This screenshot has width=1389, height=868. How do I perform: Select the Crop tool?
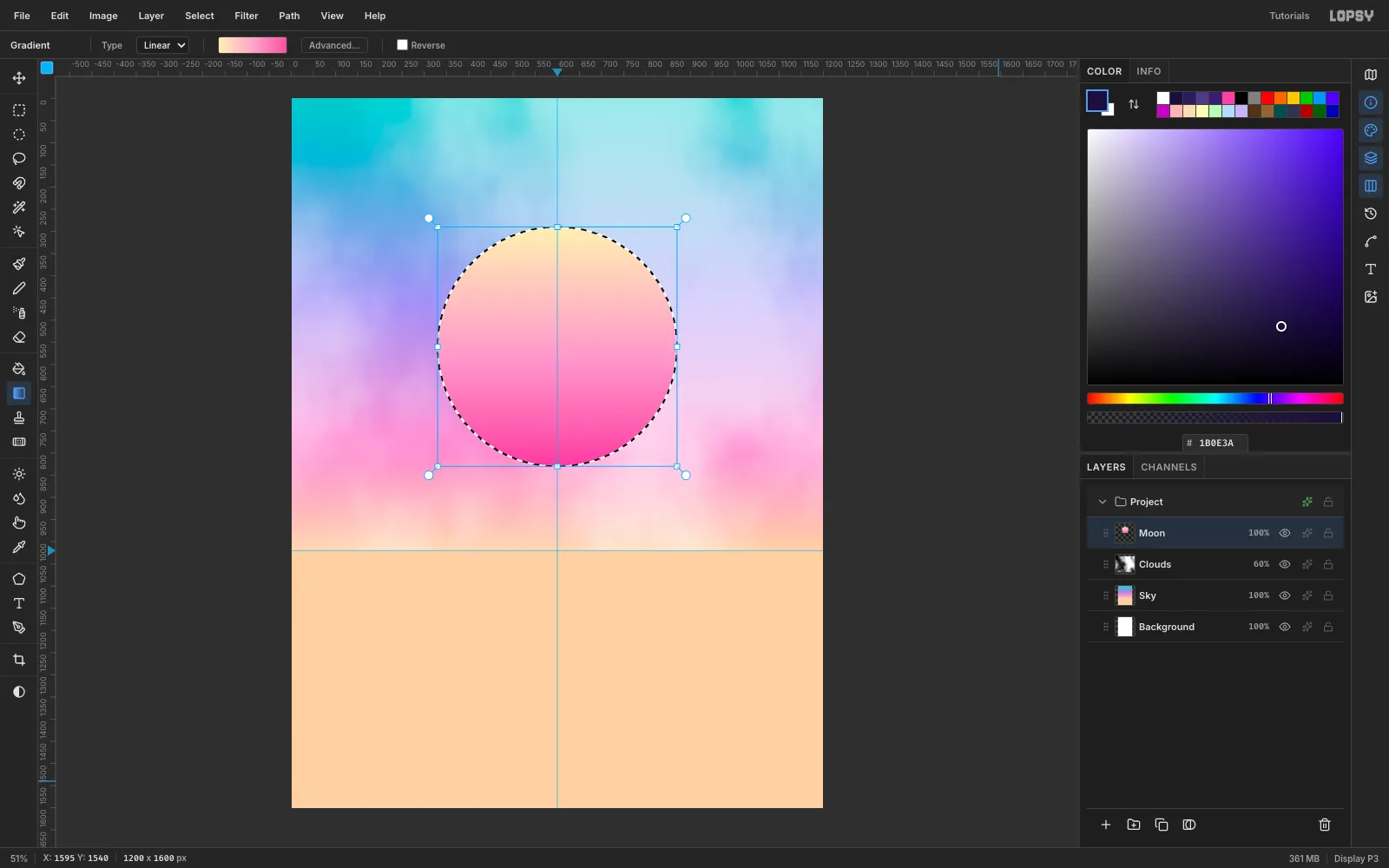click(19, 660)
